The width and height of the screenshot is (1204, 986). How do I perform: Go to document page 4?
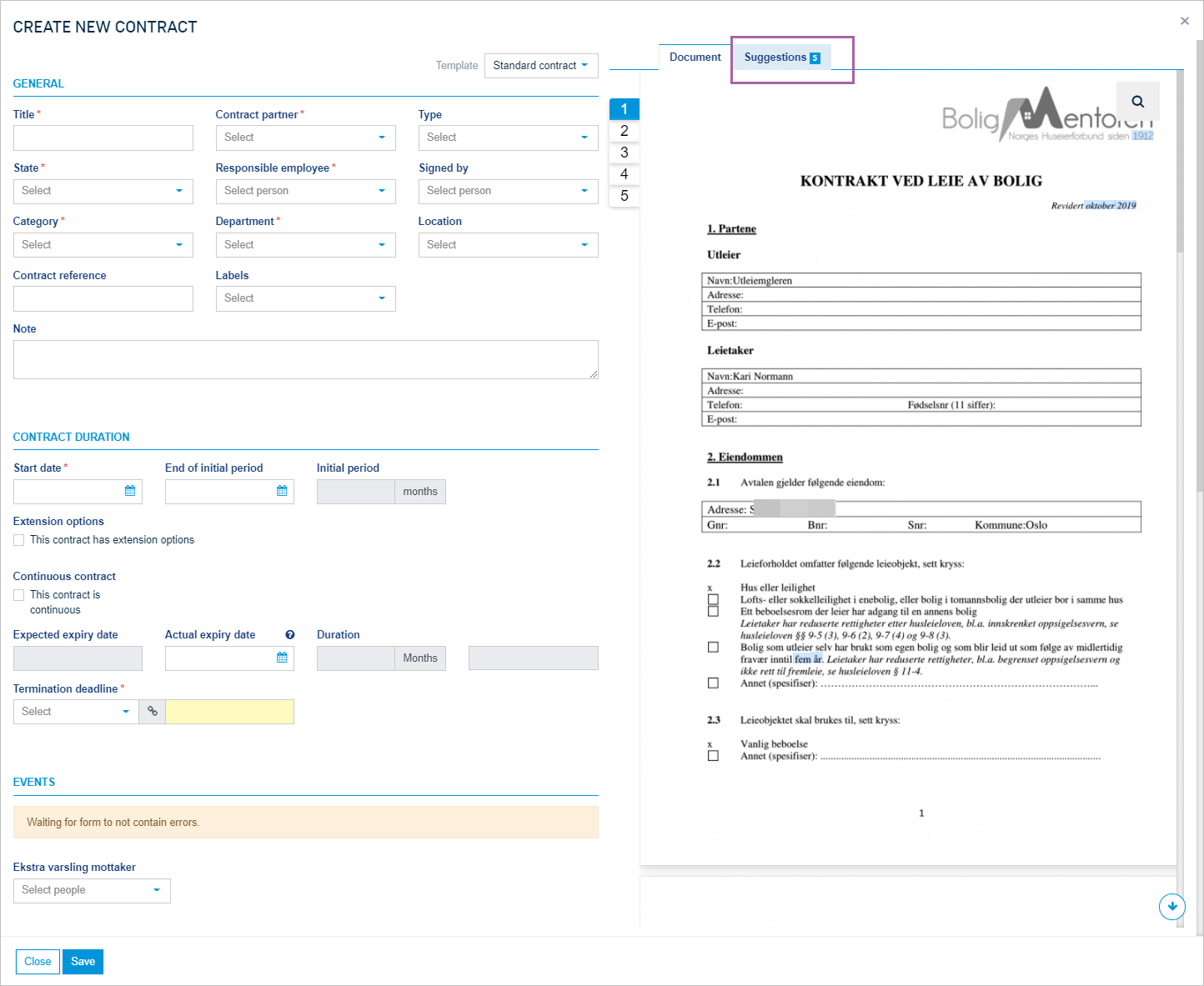[625, 174]
